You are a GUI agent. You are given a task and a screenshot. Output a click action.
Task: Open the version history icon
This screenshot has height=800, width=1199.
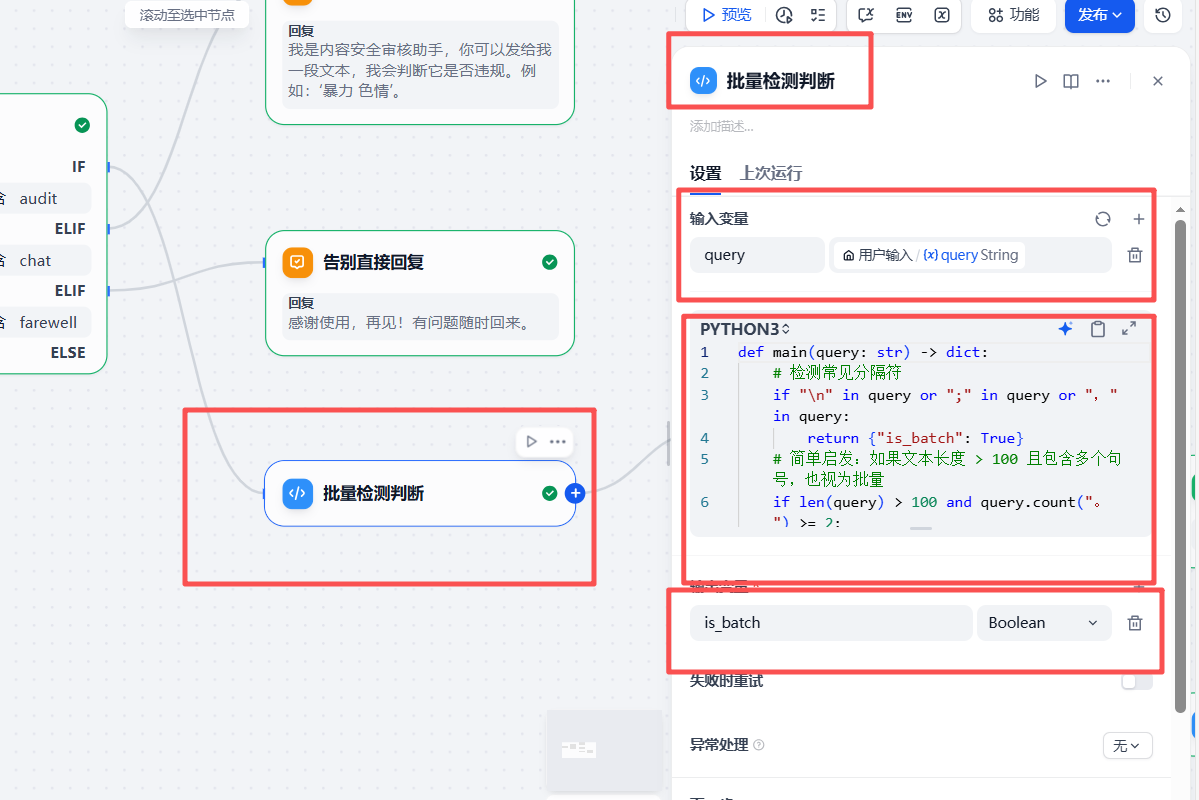click(x=1162, y=15)
